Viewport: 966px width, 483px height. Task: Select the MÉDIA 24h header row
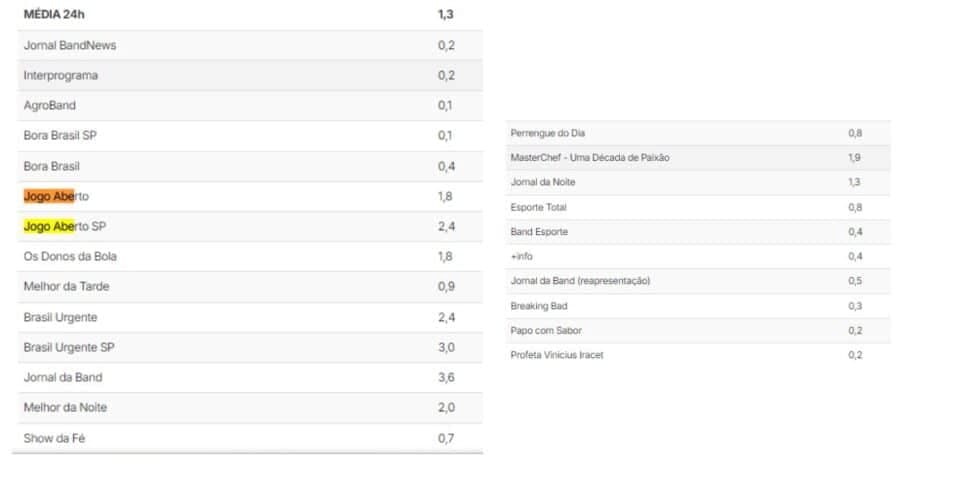click(250, 15)
